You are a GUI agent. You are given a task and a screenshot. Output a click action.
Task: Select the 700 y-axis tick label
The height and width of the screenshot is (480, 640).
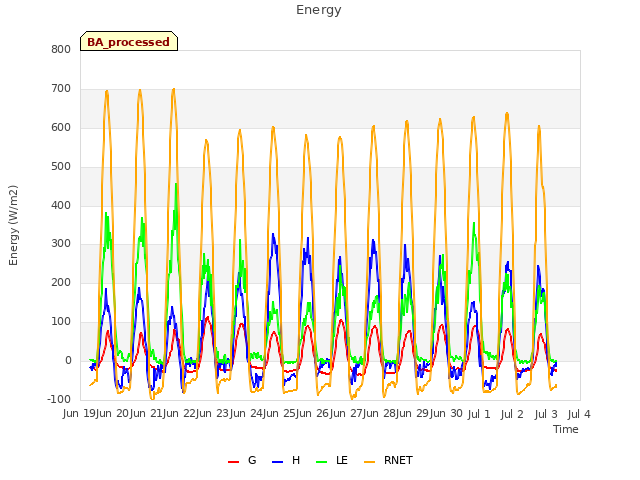point(61,88)
